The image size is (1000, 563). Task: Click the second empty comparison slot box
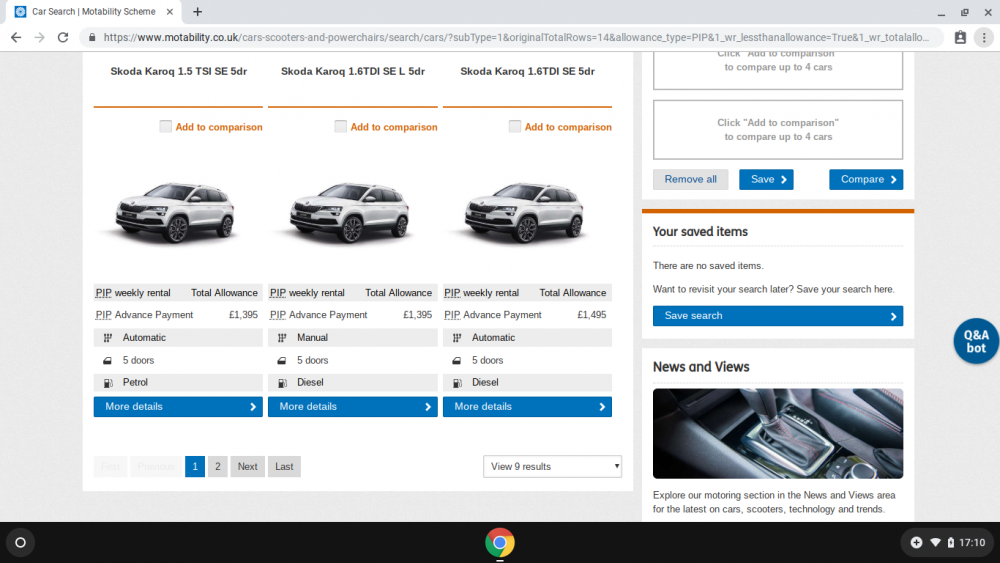(x=777, y=130)
